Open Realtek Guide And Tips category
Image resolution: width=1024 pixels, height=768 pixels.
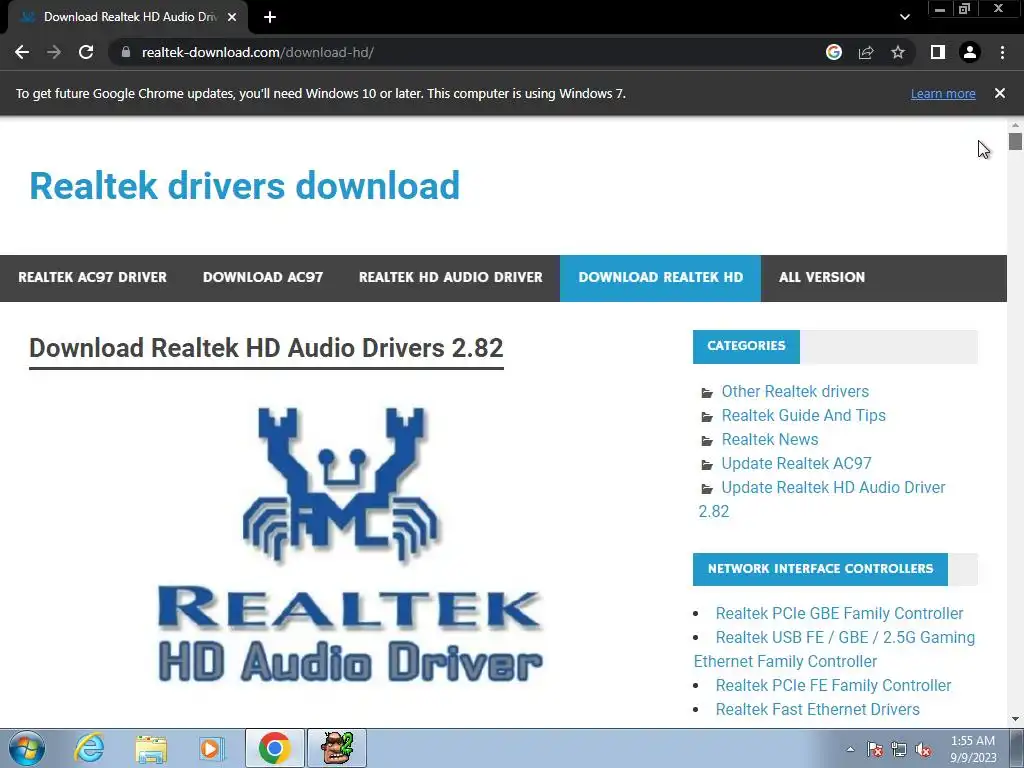pos(803,415)
